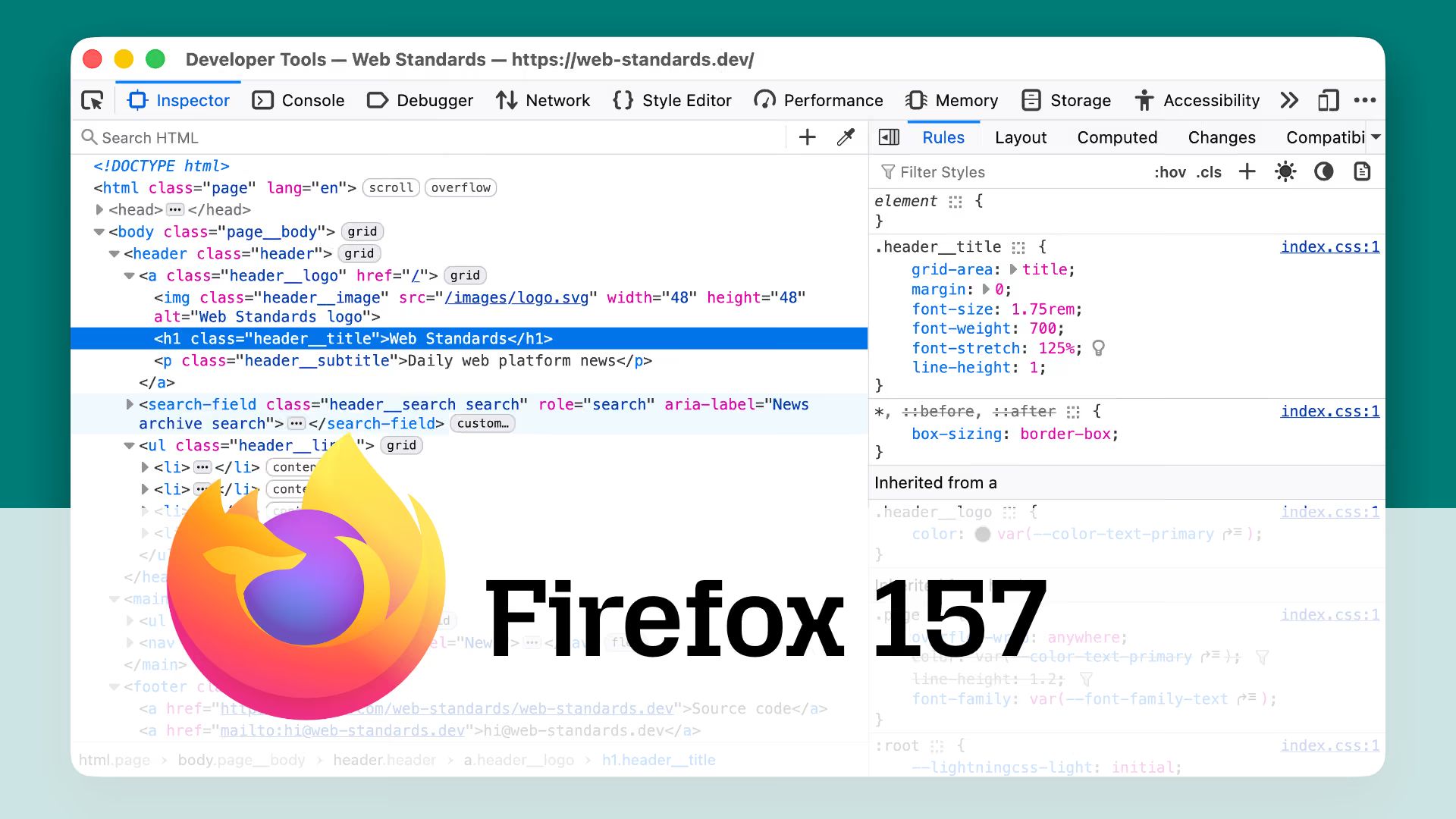Open the Performance panel

point(818,100)
